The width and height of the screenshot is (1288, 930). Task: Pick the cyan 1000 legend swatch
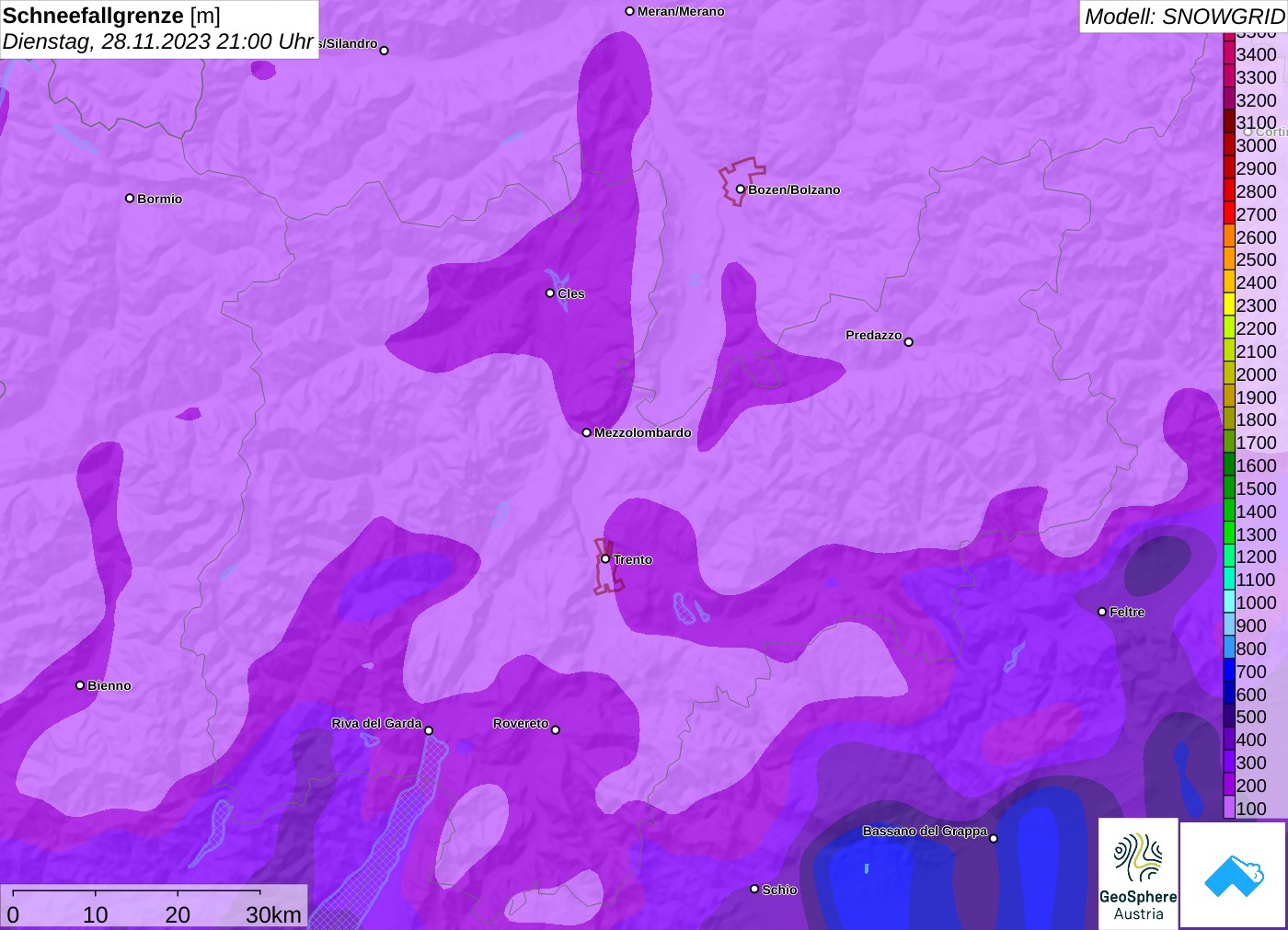pos(1229,603)
